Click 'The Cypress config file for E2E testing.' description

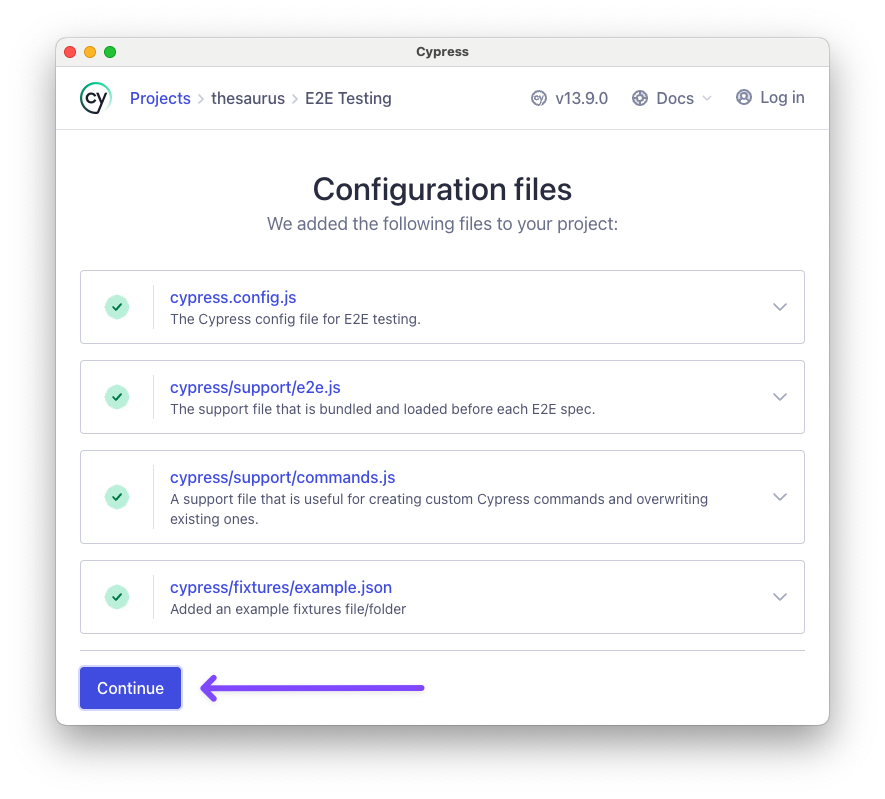point(295,319)
